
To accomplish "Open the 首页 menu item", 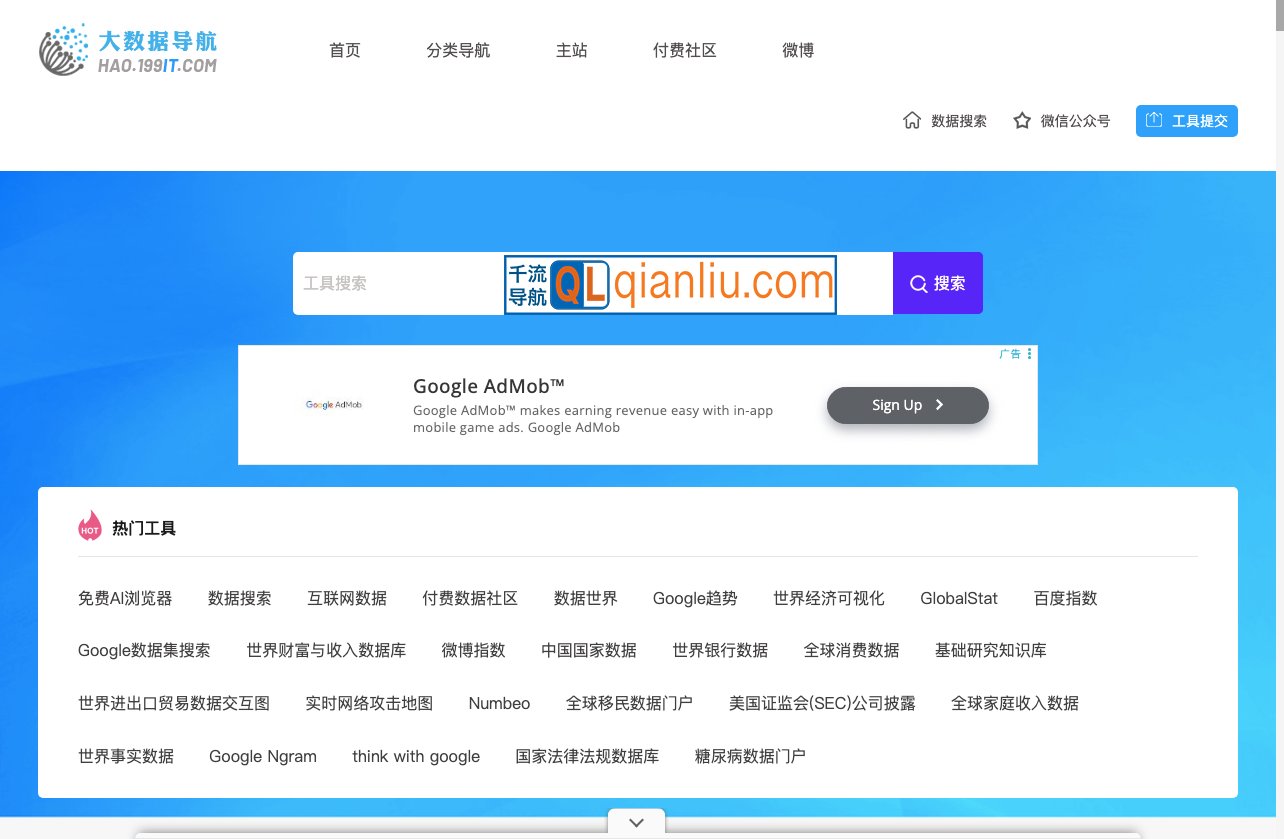I will click(344, 50).
